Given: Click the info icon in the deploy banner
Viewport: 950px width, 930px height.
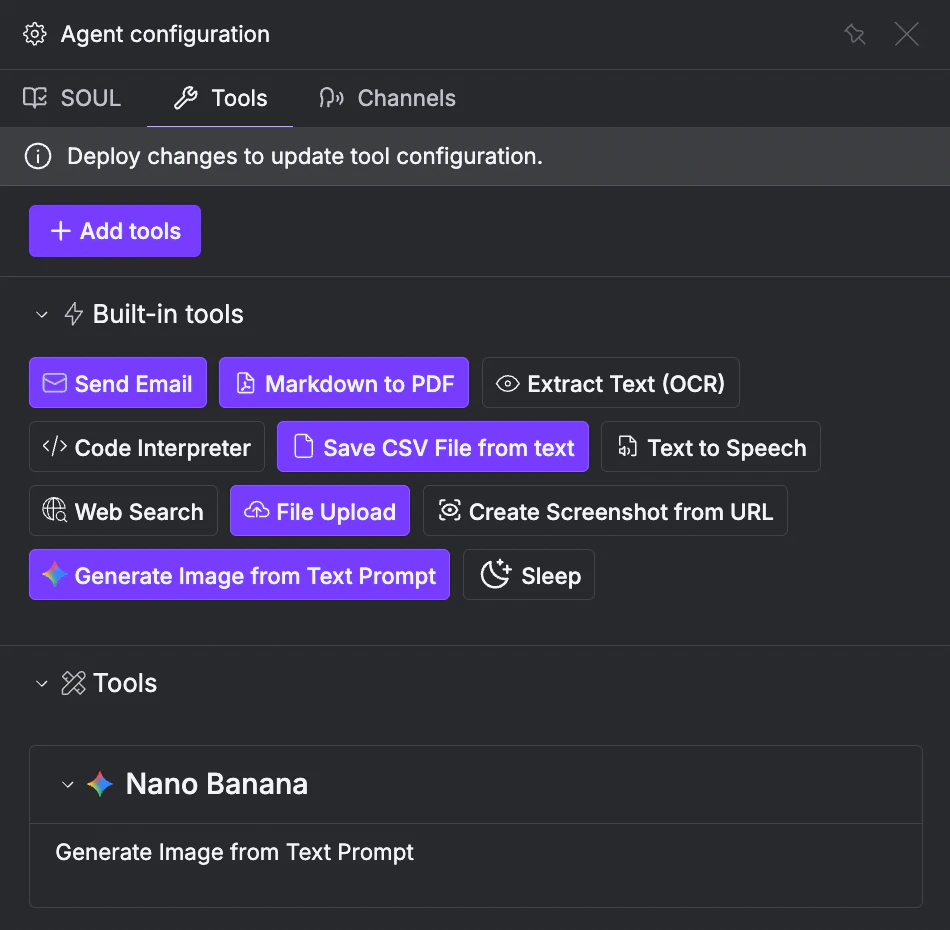Looking at the screenshot, I should [x=37, y=156].
